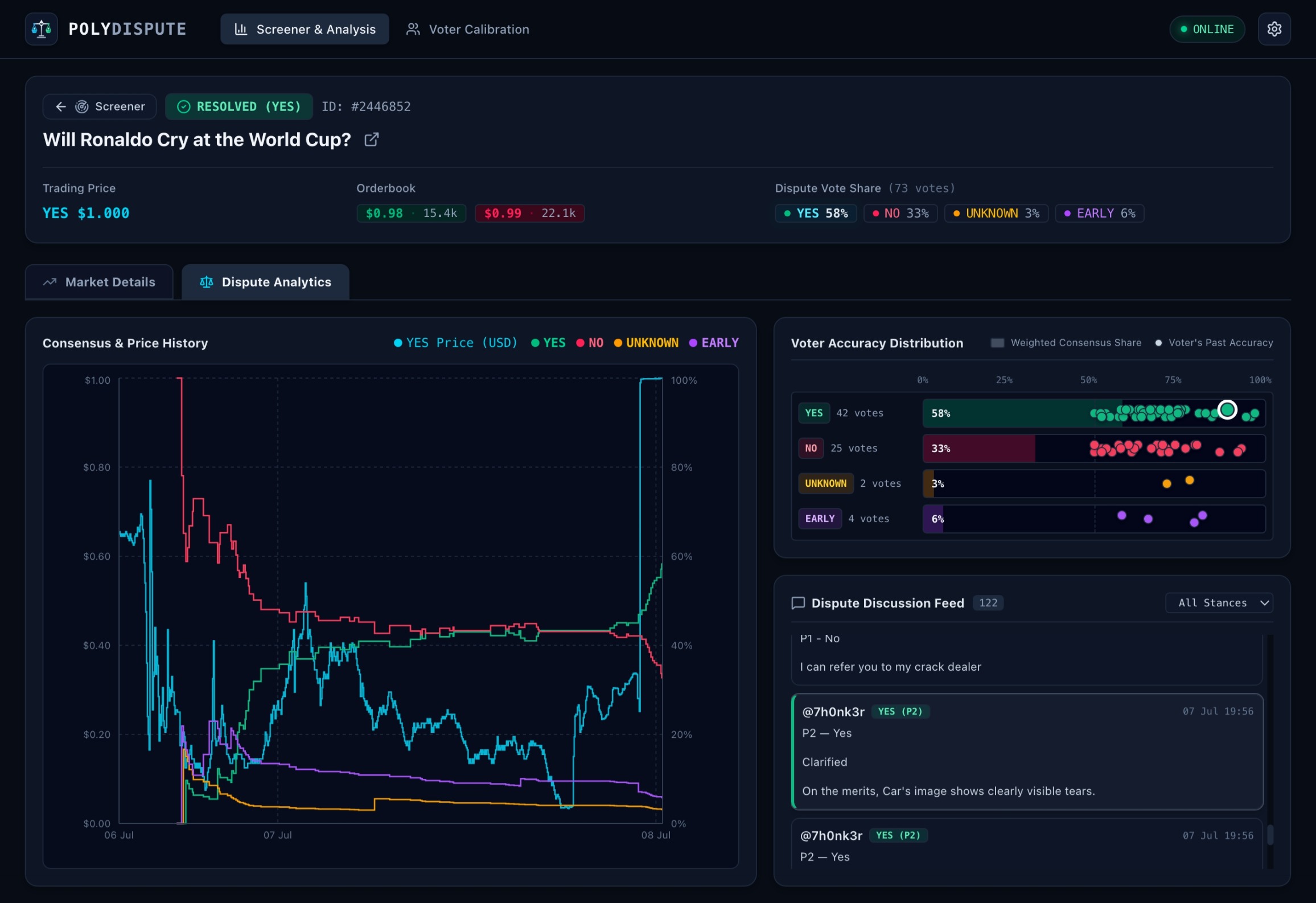Click the RESOLVED (YES) status badge
The width and height of the screenshot is (1316, 903).
point(239,106)
